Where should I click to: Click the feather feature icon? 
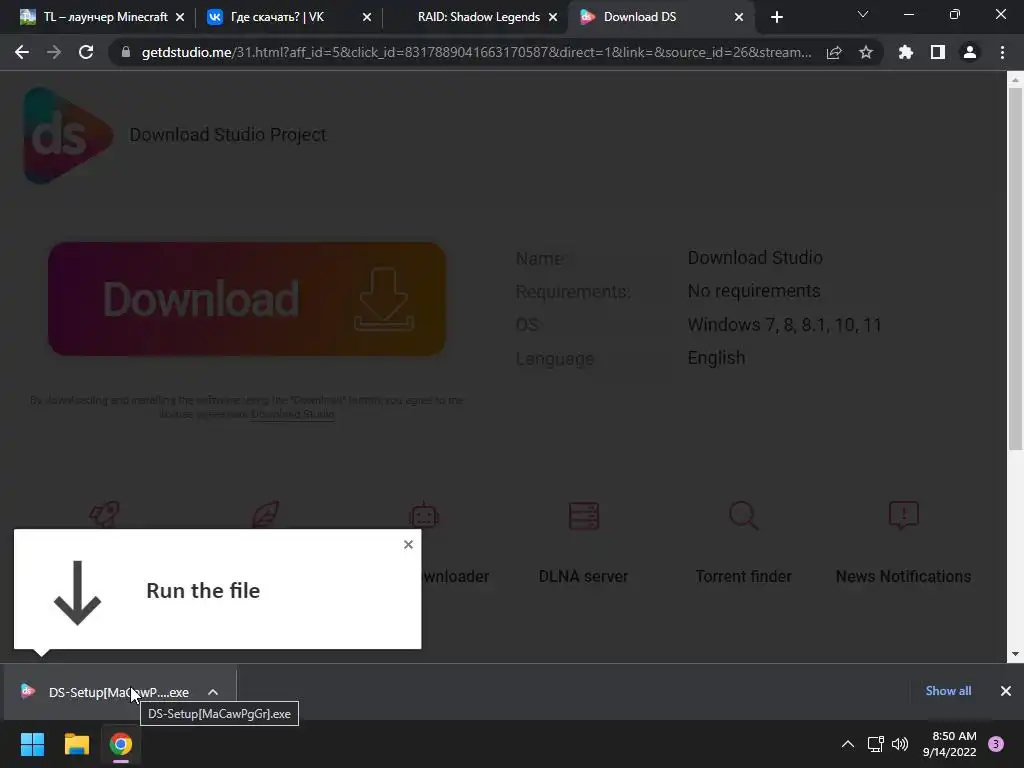(x=265, y=514)
